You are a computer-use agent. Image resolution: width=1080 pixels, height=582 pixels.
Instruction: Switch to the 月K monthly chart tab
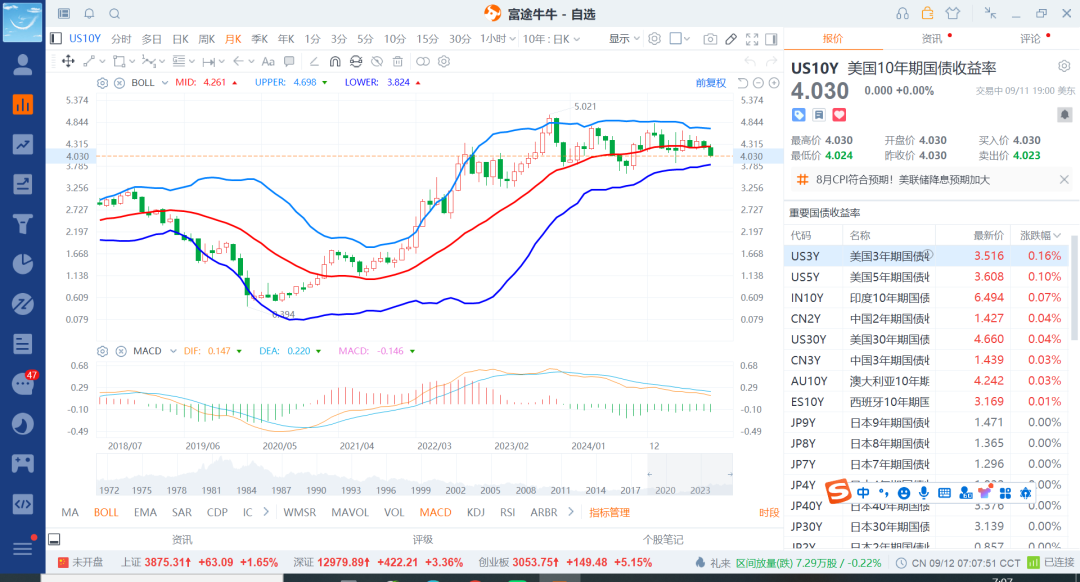pos(233,39)
